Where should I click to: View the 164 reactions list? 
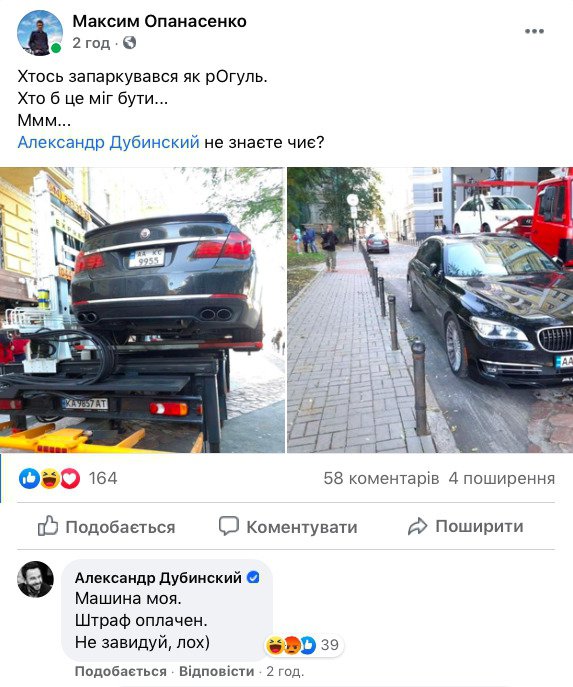103,478
